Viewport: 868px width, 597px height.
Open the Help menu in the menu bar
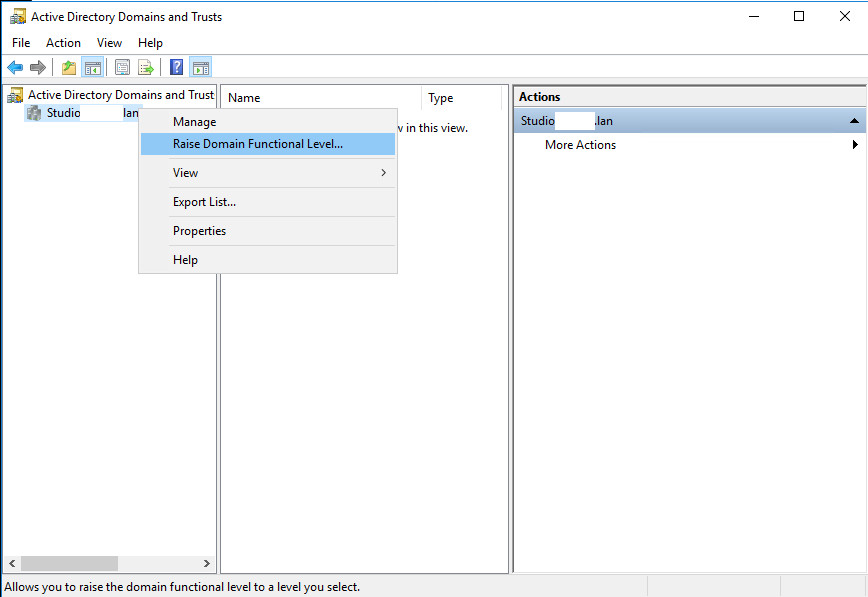point(150,43)
